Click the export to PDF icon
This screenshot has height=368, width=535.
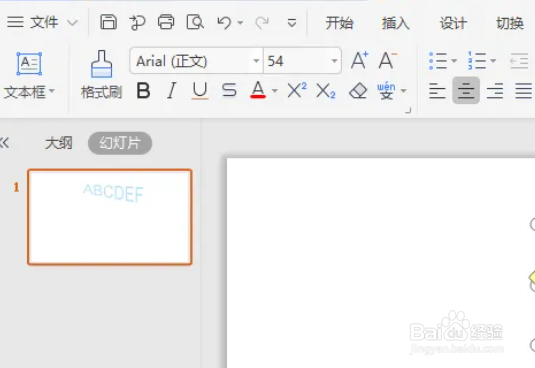137,23
